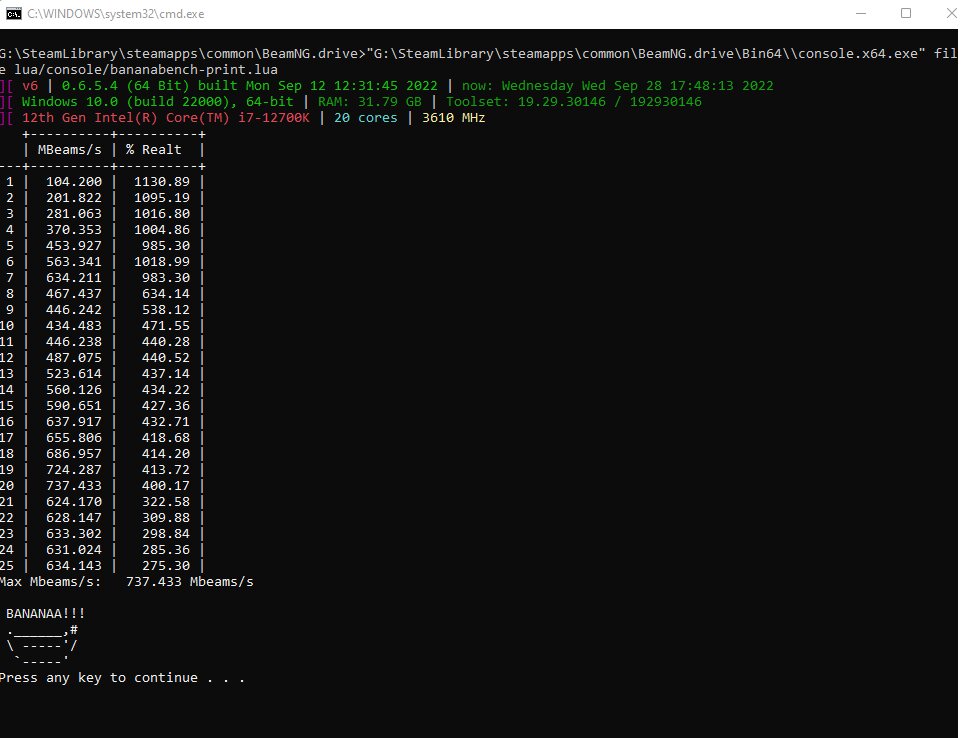Click 'Toolset: 19.29.30146 / 192930146' text
961x738 pixels.
[574, 102]
